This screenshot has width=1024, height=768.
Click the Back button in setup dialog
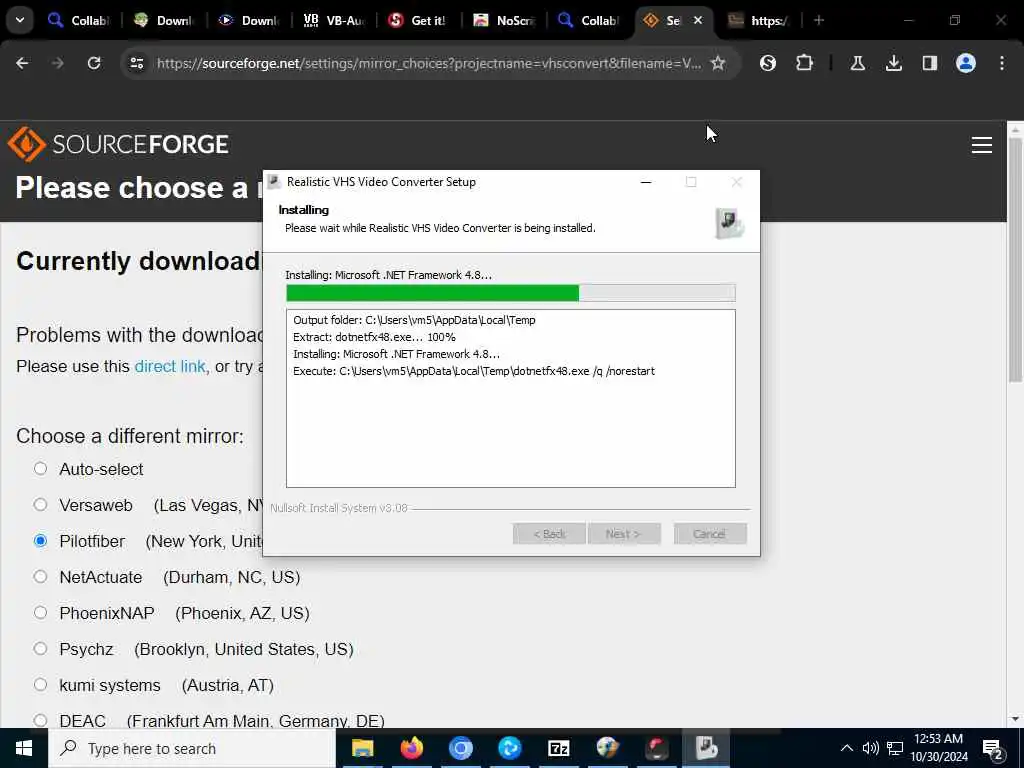(549, 534)
